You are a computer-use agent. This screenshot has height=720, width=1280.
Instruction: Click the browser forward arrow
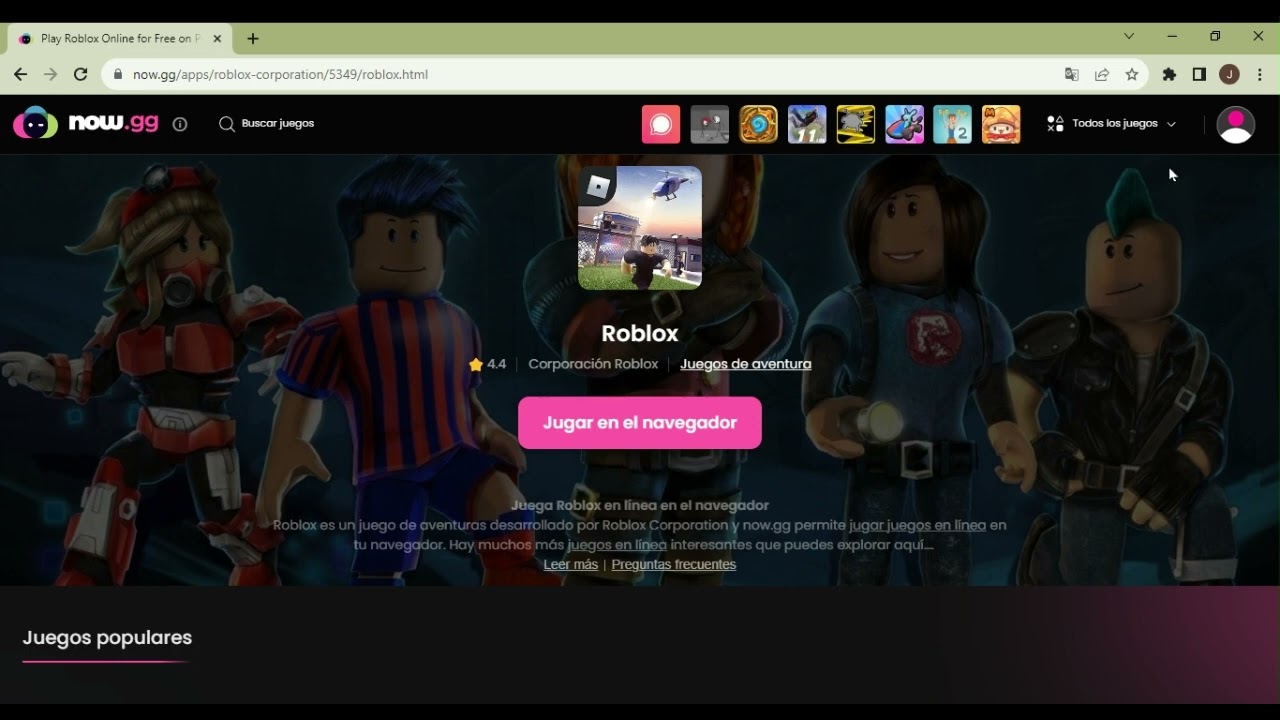pyautogui.click(x=51, y=74)
